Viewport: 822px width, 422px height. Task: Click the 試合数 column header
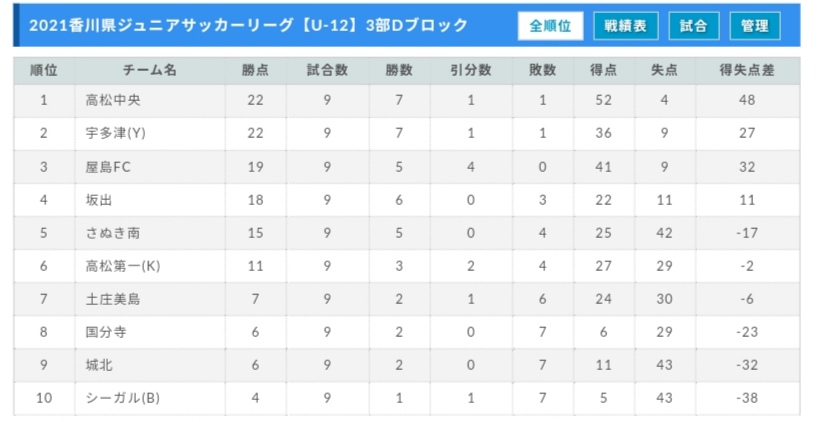[x=327, y=70]
